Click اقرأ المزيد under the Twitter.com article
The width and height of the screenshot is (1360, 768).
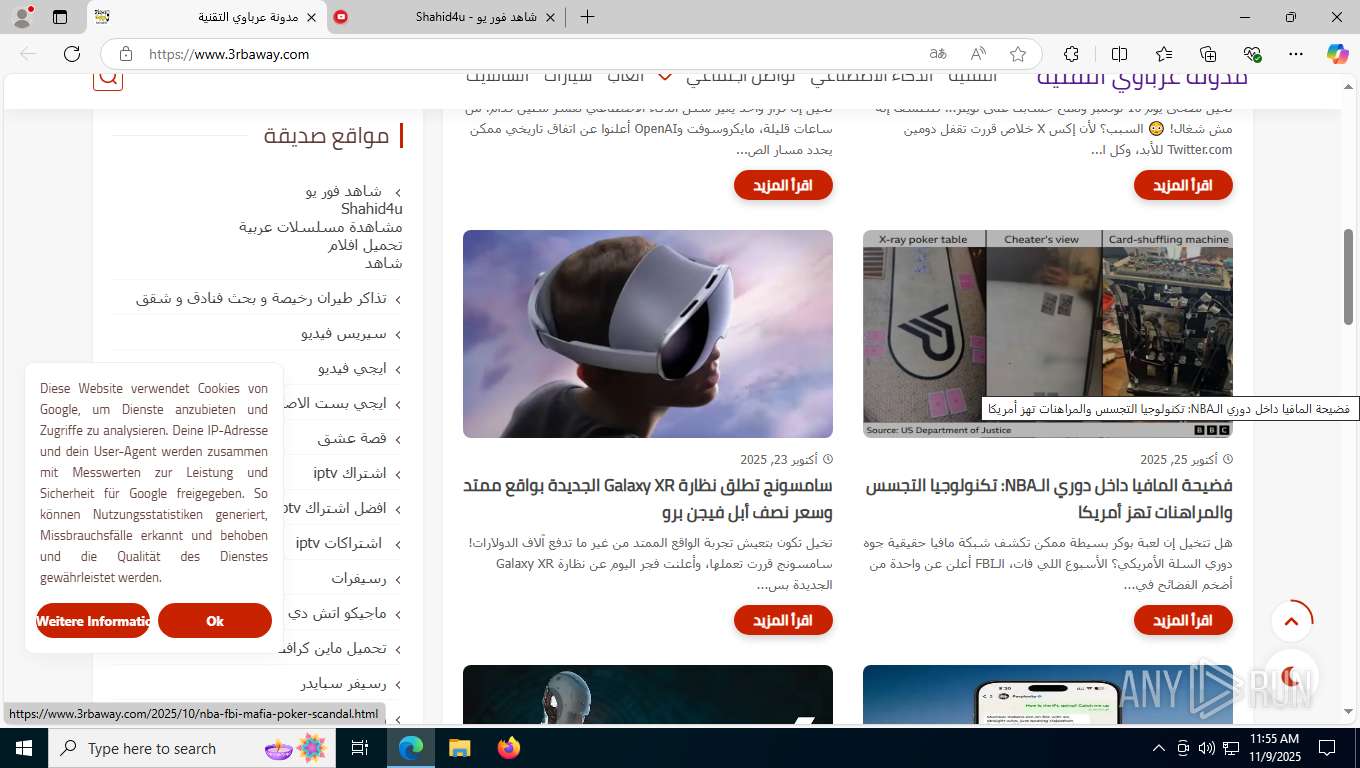point(1183,185)
